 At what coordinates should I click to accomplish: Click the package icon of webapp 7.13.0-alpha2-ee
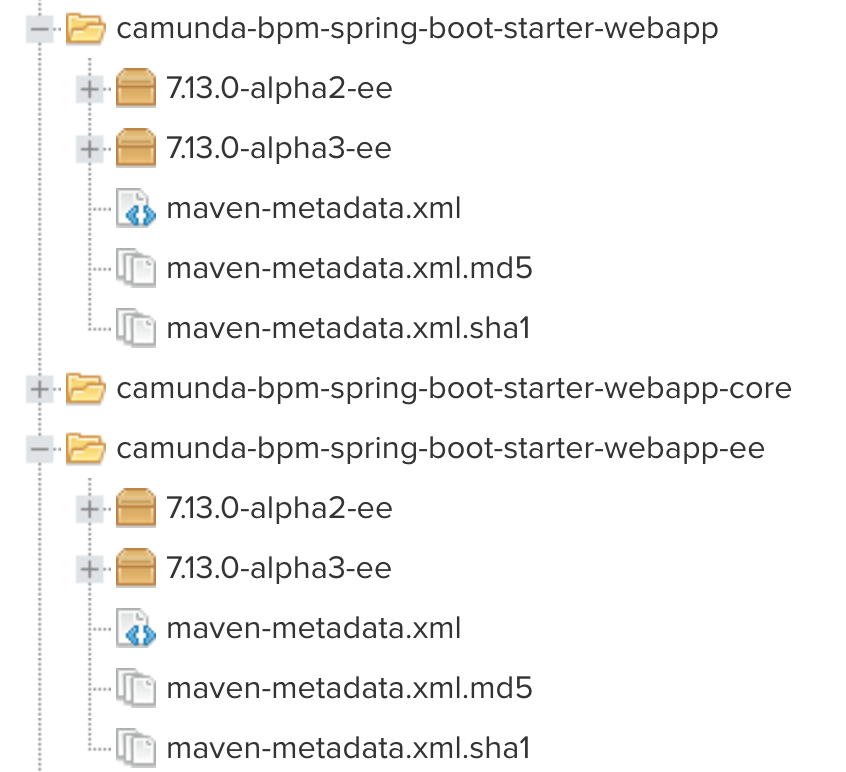[x=136, y=89]
